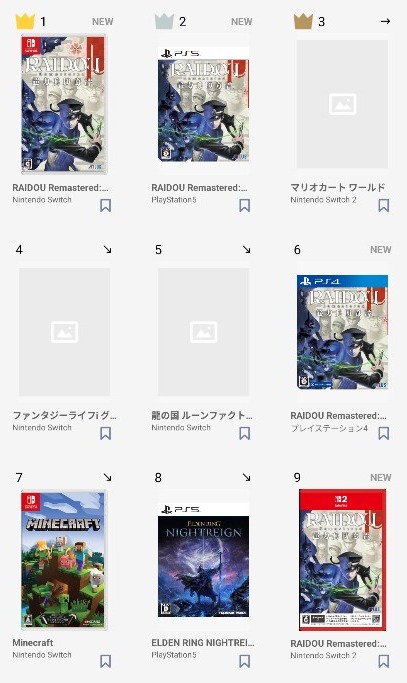
Task: Click the gold crown rank 1 icon
Action: (x=25, y=21)
